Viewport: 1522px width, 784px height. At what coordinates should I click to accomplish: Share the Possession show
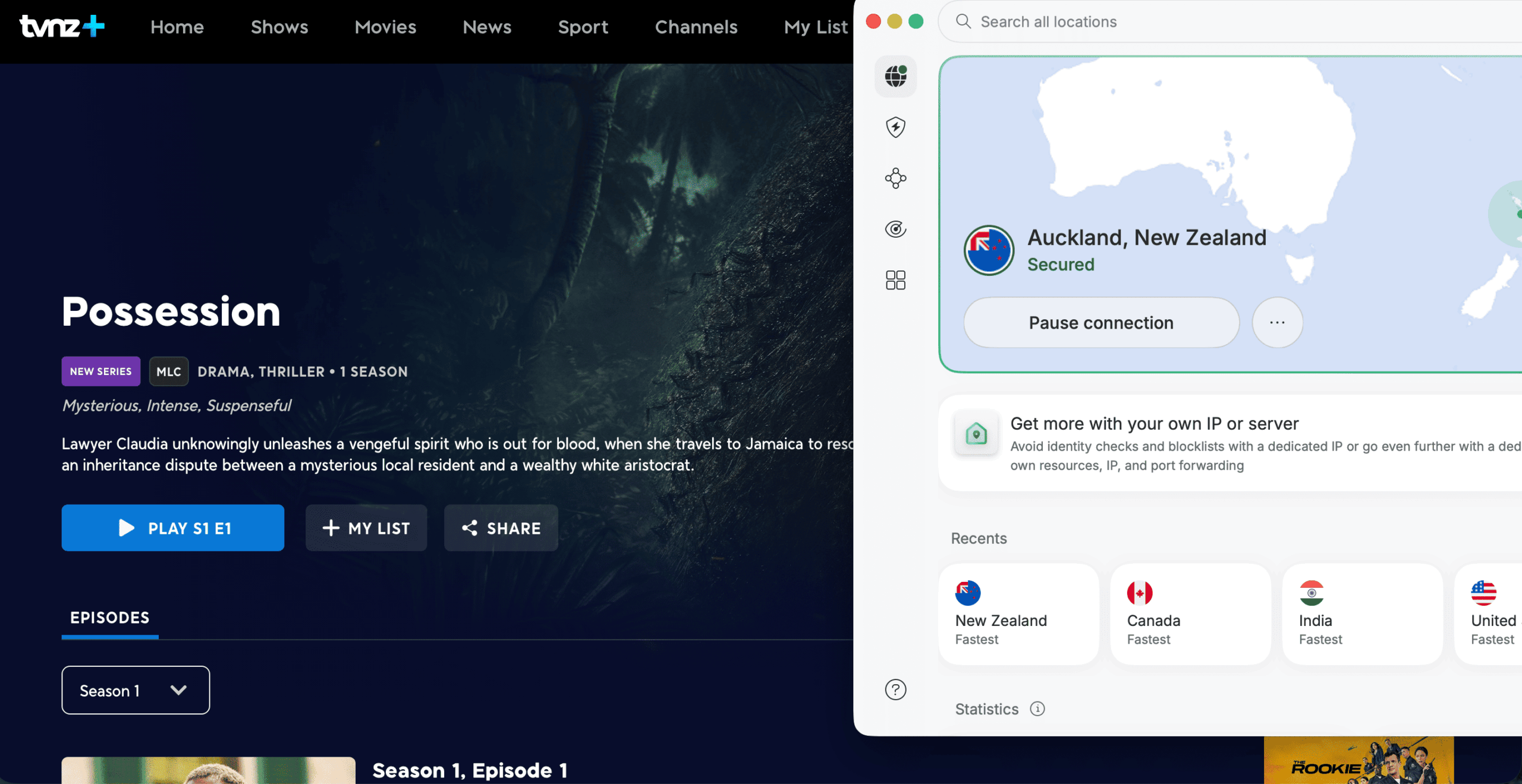tap(501, 528)
